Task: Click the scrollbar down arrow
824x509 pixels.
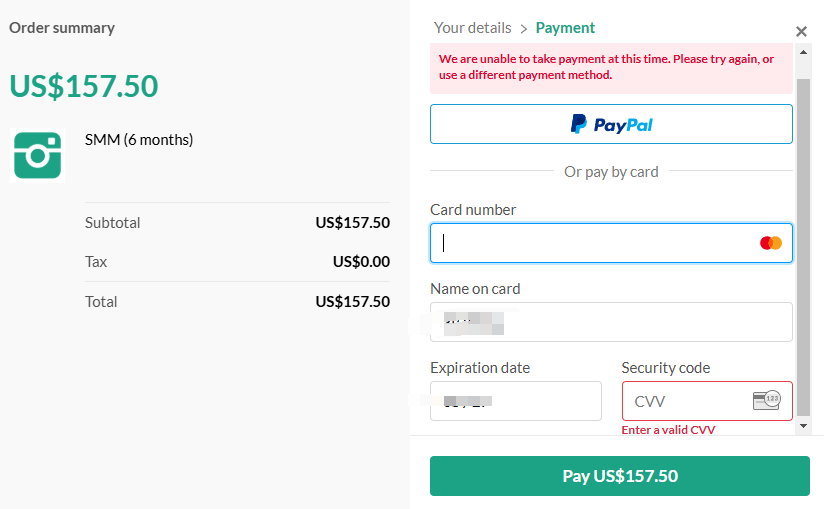Action: tap(803, 425)
